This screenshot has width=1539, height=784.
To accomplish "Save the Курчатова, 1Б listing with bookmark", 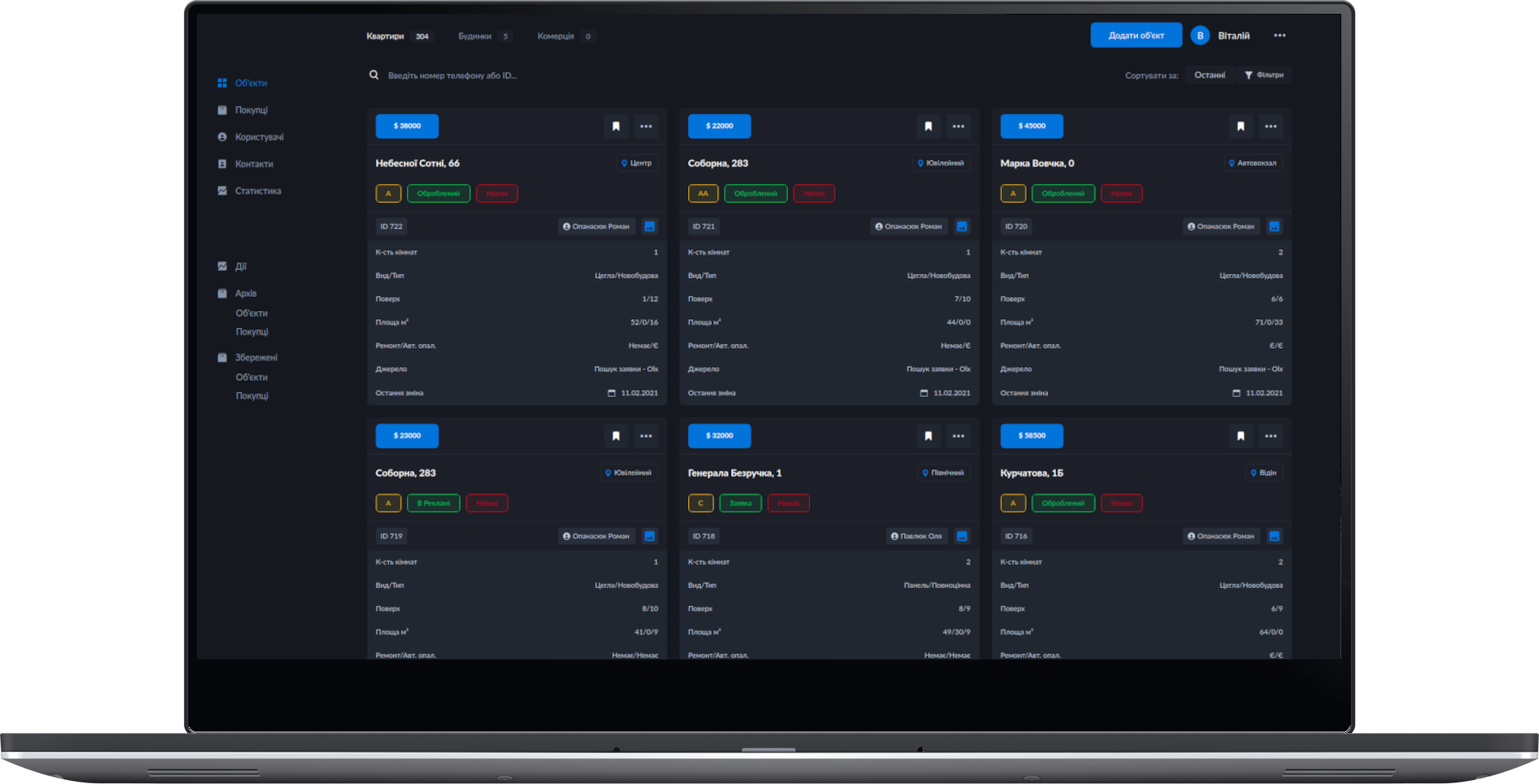I will [1240, 436].
